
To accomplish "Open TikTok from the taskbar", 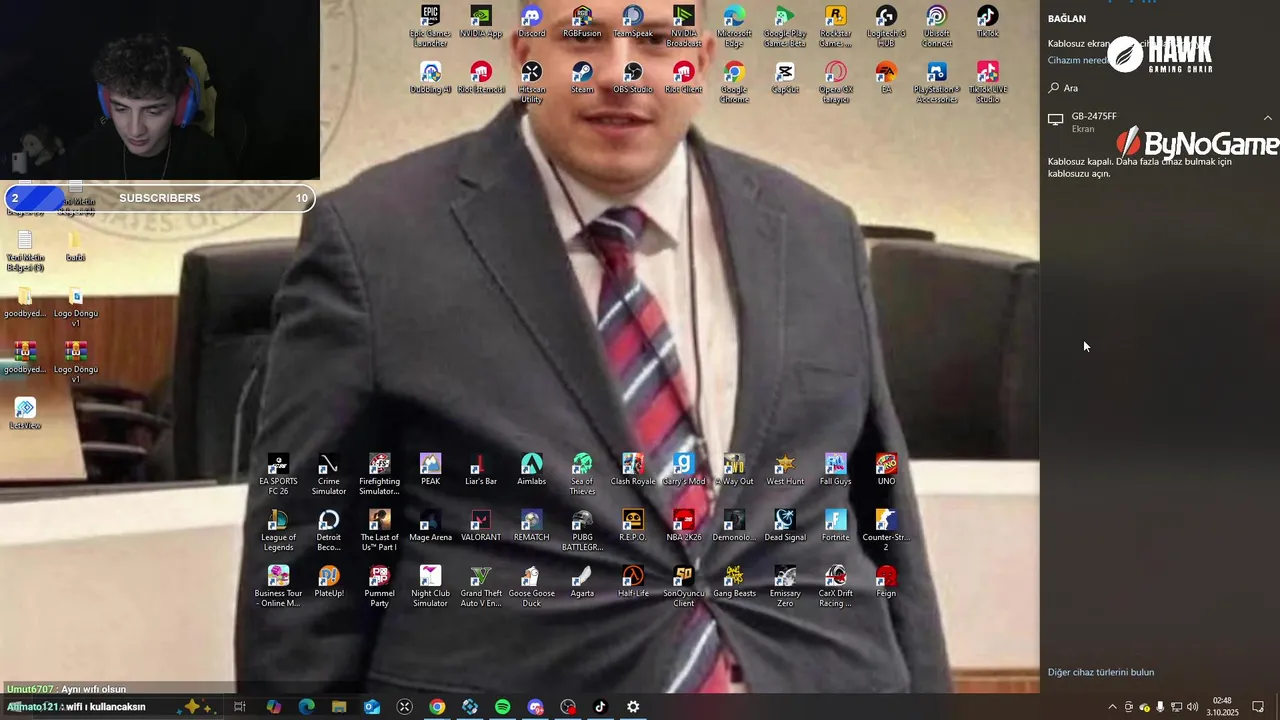I will click(x=600, y=707).
